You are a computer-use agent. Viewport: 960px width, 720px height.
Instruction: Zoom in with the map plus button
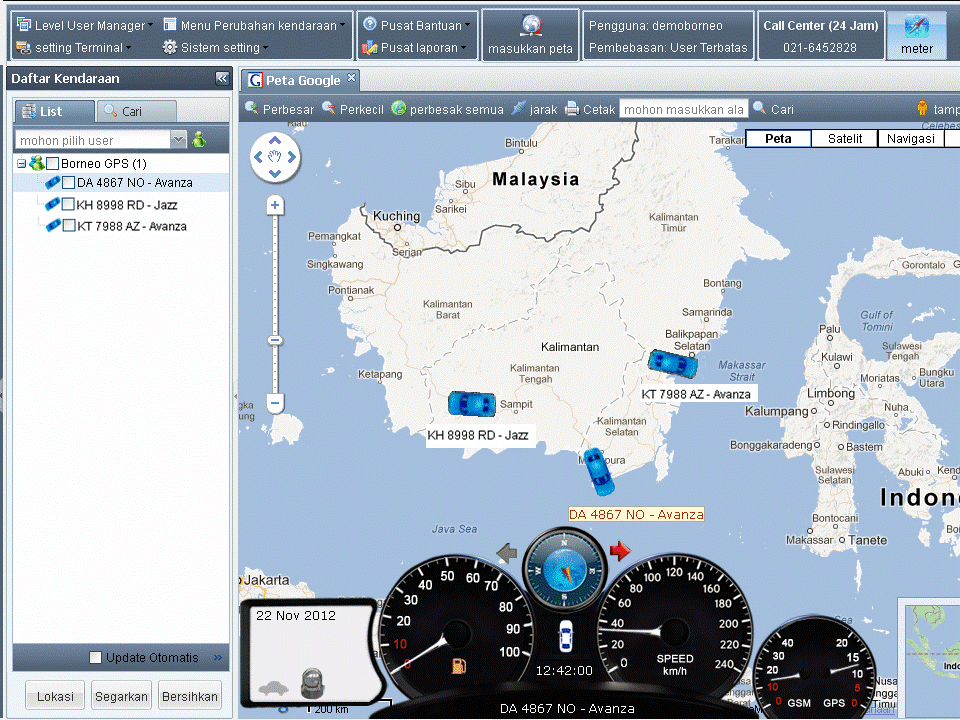coord(275,205)
